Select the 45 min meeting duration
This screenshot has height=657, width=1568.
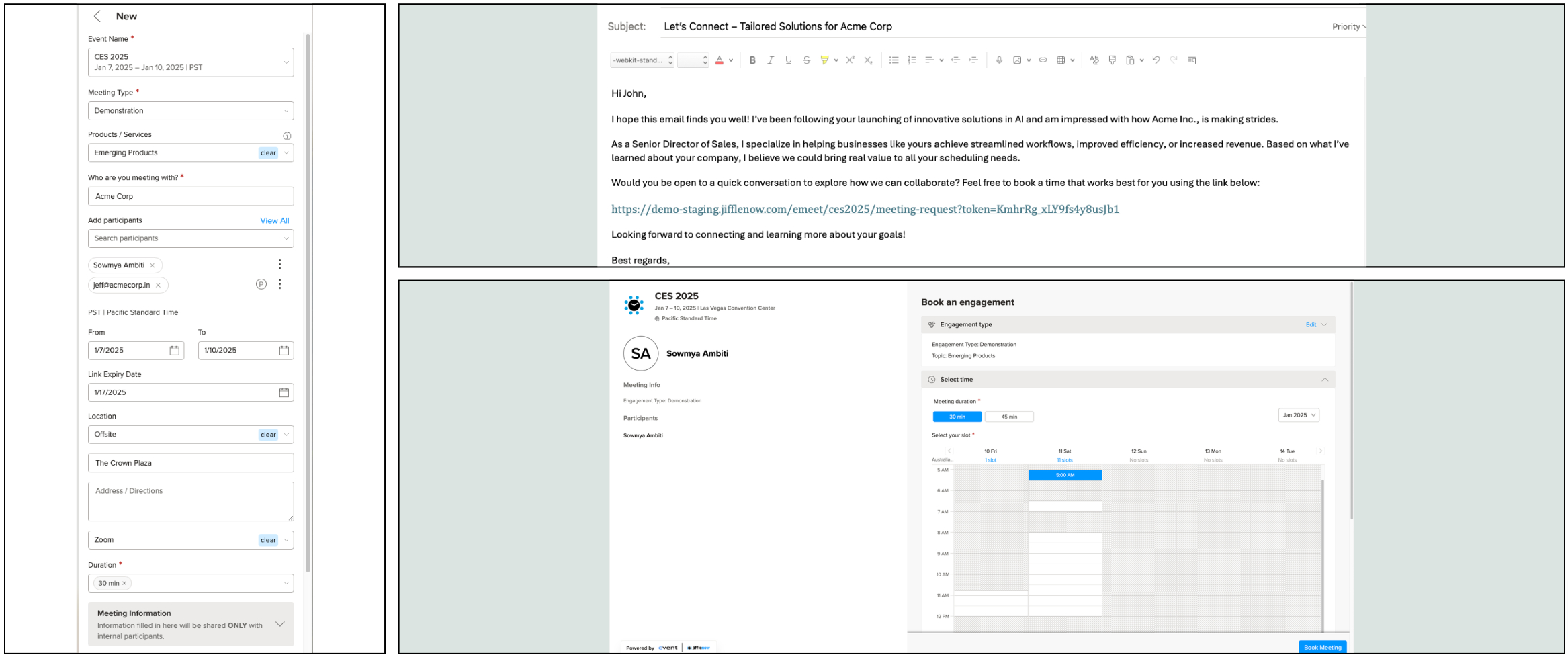1009,417
